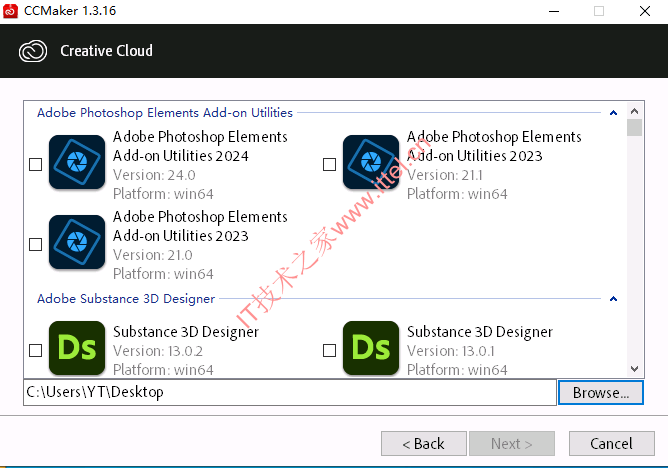Click the scrollbar up arrow
The image size is (668, 468).
pos(634,111)
